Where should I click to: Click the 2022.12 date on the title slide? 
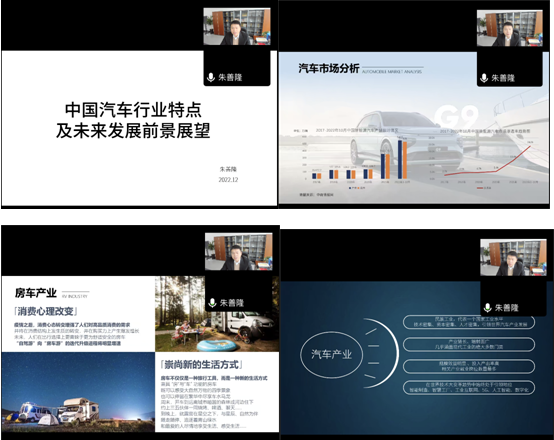pyautogui.click(x=228, y=180)
